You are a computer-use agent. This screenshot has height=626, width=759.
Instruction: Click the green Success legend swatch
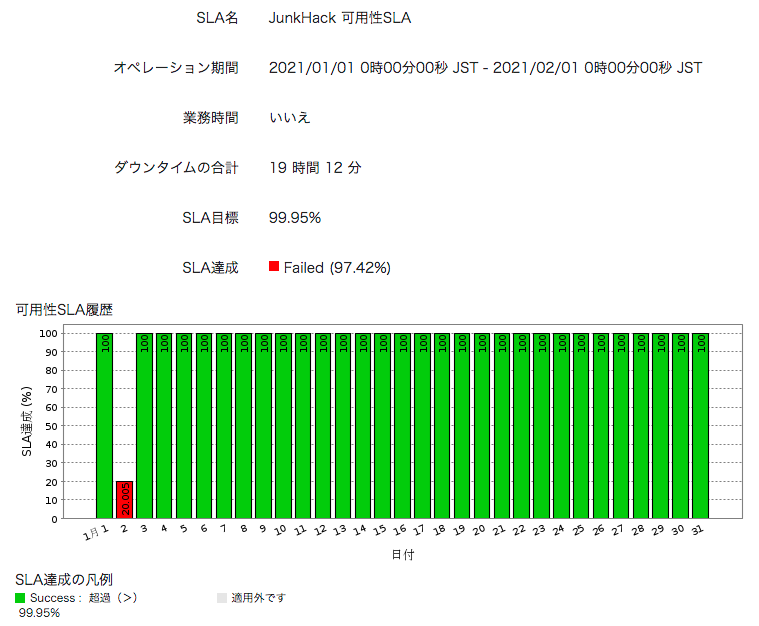point(21,598)
